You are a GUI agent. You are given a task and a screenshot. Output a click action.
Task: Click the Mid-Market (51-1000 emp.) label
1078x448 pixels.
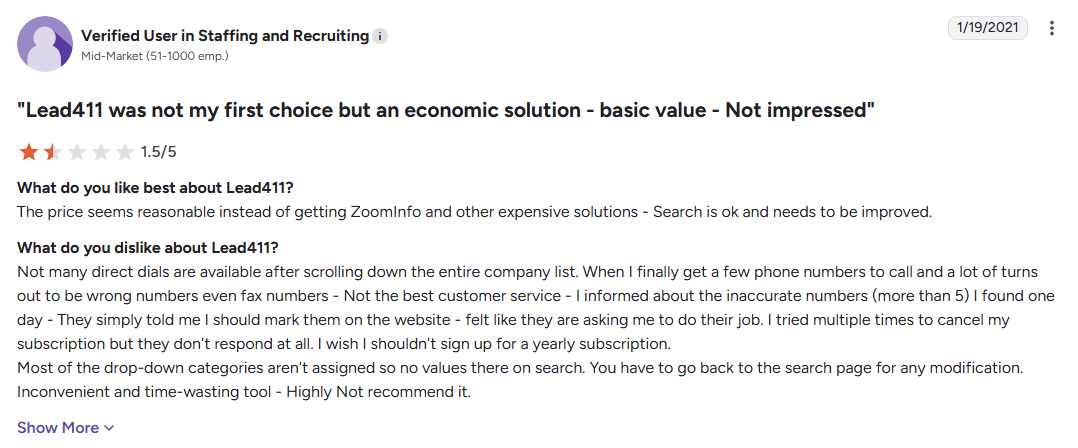155,56
